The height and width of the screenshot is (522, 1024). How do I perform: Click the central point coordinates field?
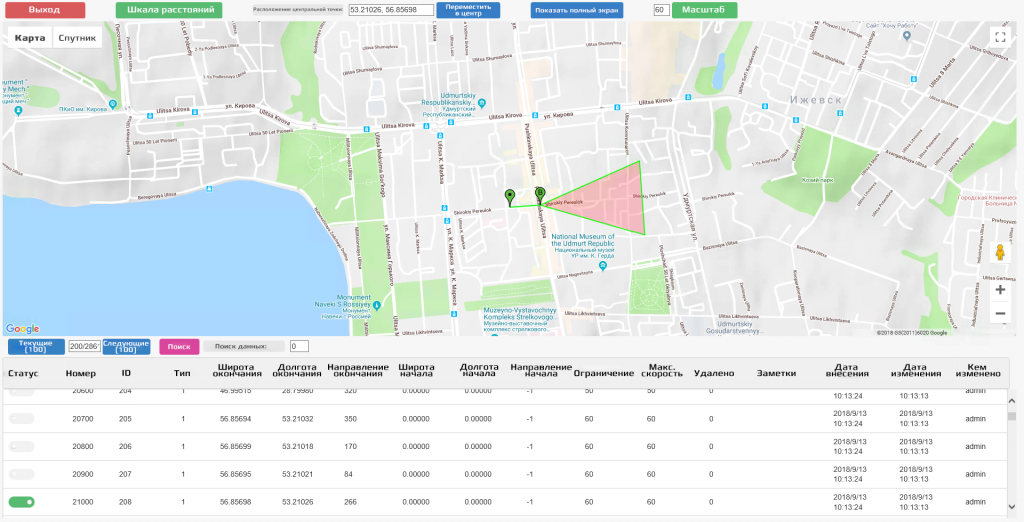[390, 10]
